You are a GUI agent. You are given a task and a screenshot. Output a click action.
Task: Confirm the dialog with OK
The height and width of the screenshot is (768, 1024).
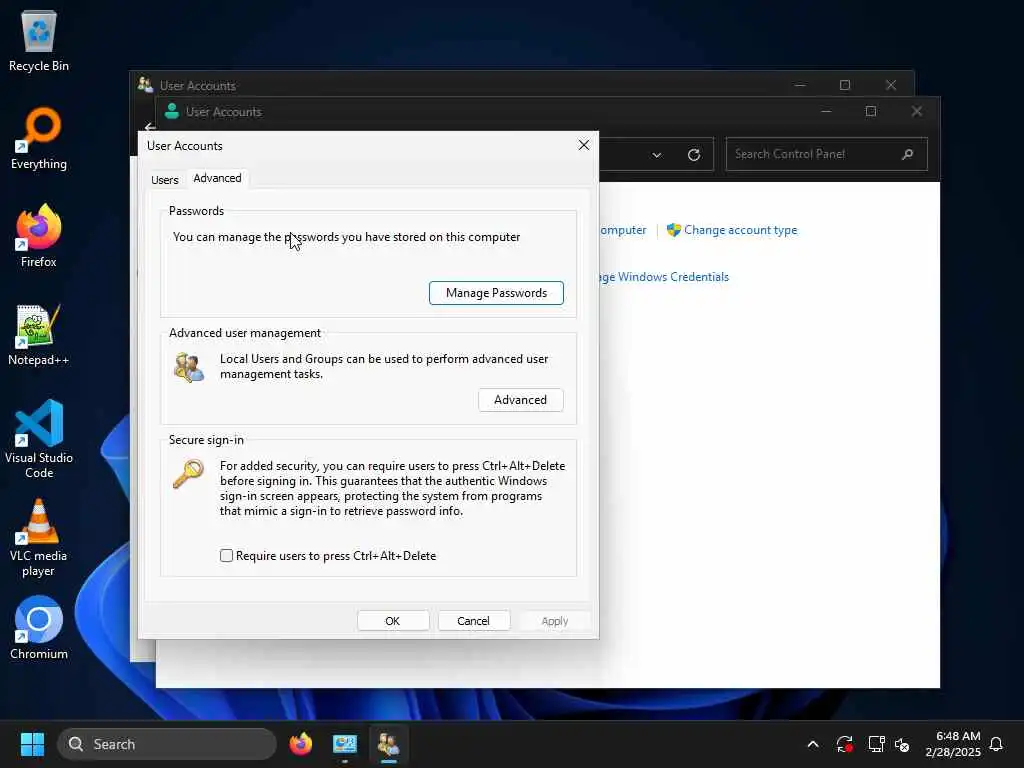(x=392, y=620)
